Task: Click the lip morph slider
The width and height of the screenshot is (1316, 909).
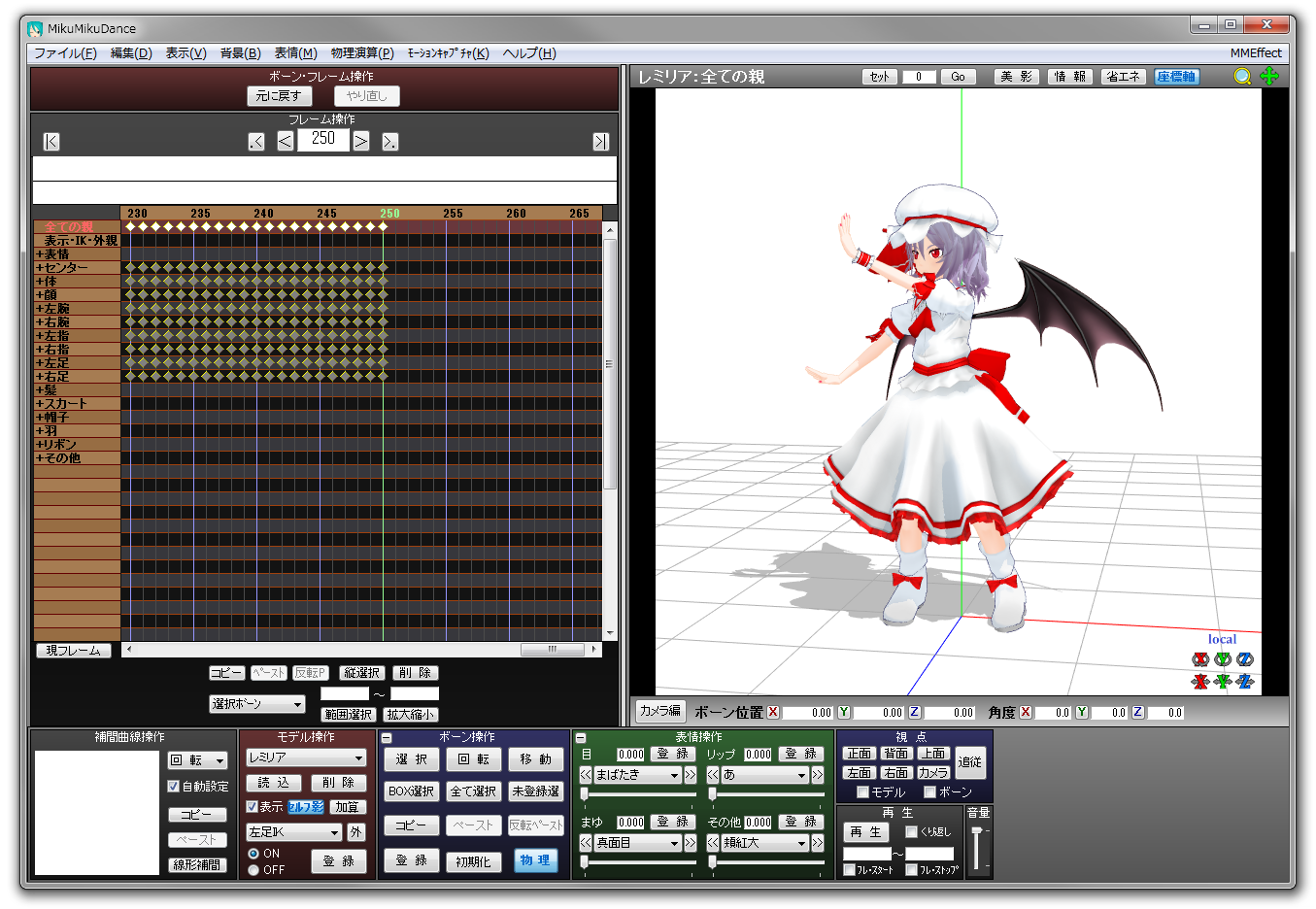Action: coord(765,794)
